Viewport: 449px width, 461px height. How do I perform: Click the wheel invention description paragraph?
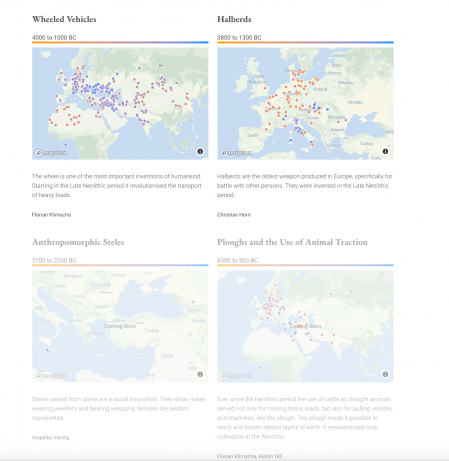pos(117,186)
